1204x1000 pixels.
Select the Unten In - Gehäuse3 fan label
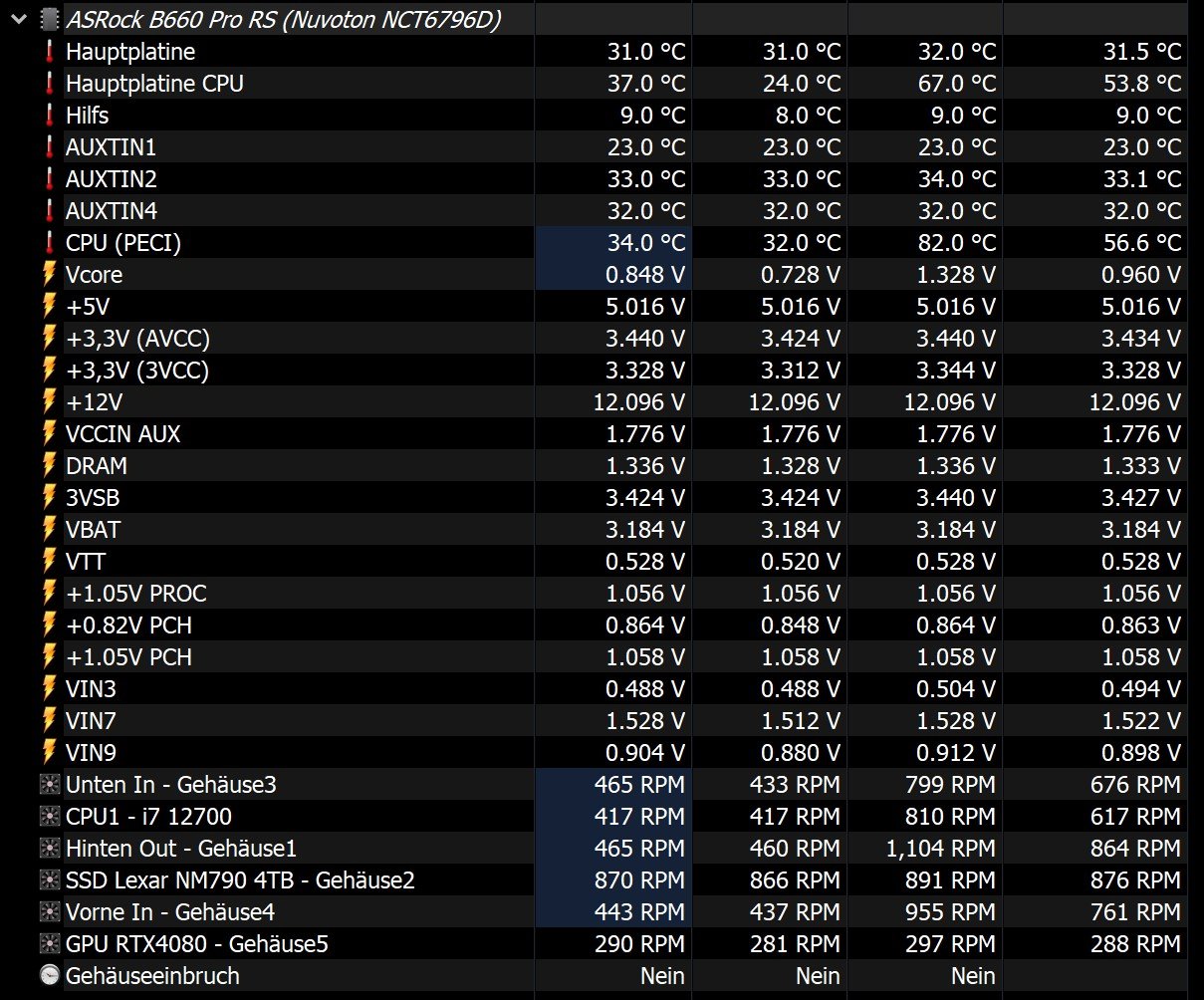(x=171, y=785)
